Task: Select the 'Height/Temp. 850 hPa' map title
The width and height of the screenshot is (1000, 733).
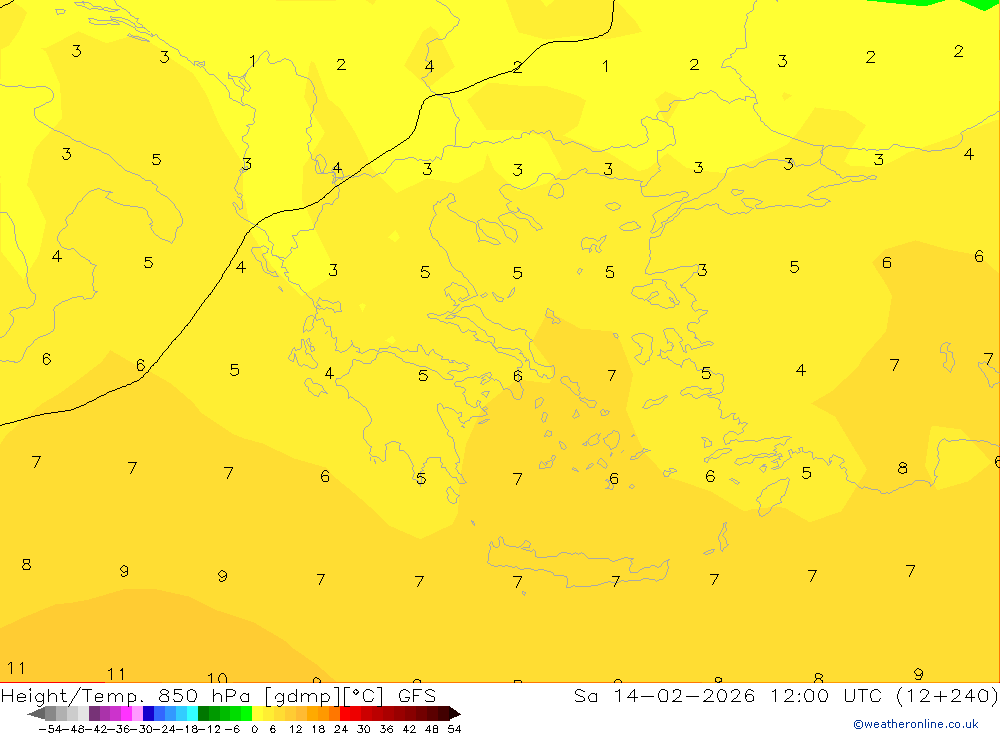Action: click(x=126, y=696)
